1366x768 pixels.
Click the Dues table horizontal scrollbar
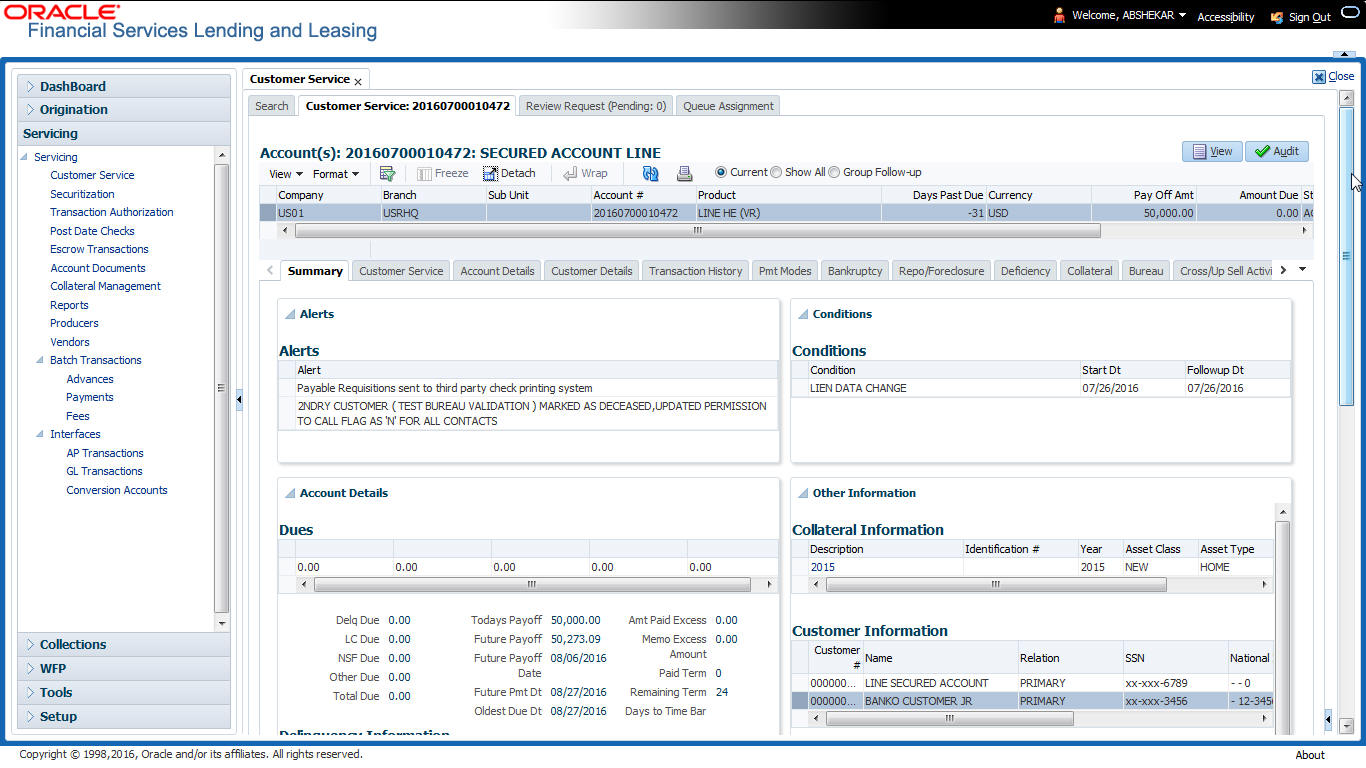pyautogui.click(x=531, y=584)
